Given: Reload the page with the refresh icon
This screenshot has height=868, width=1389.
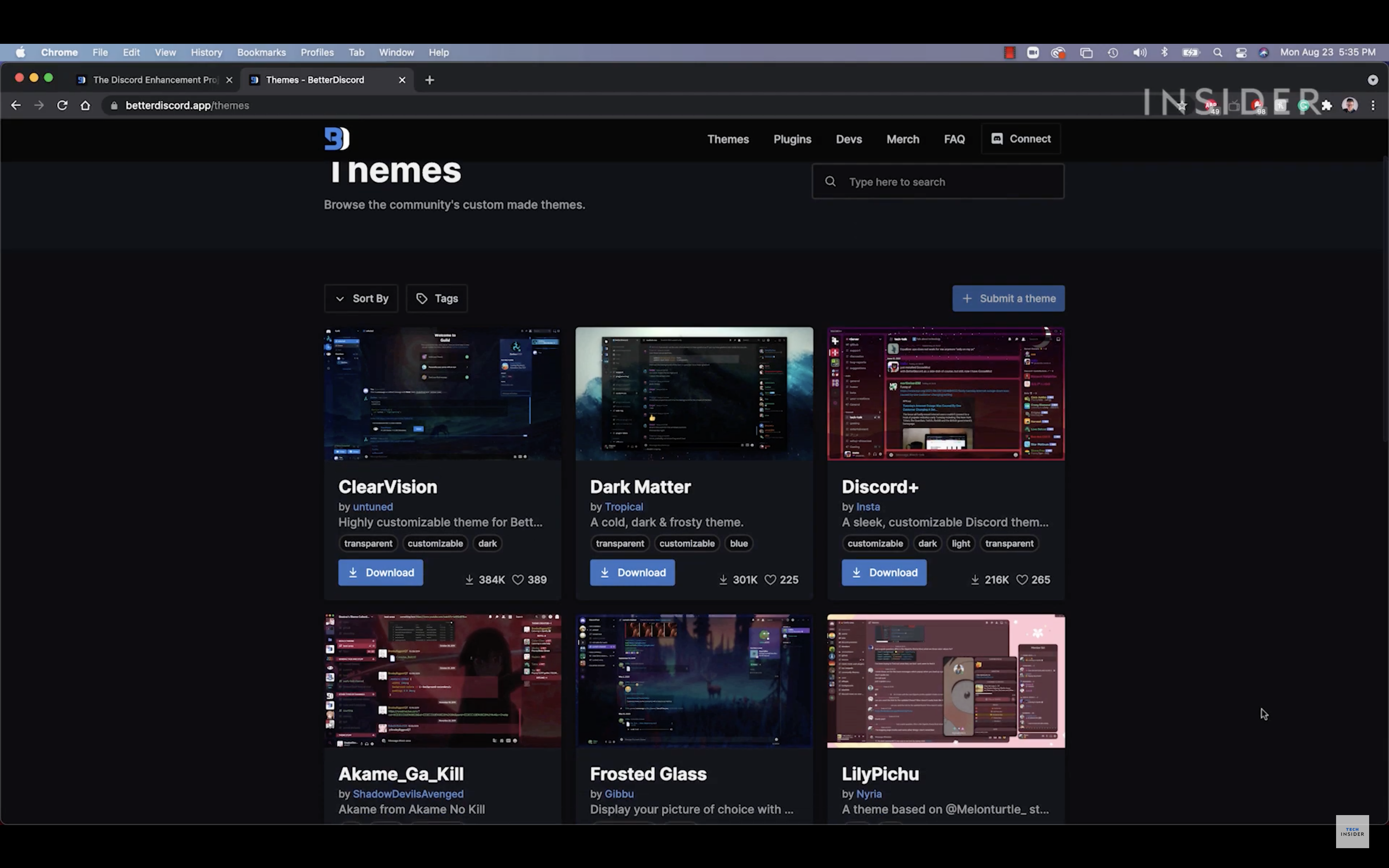Looking at the screenshot, I should pyautogui.click(x=62, y=105).
